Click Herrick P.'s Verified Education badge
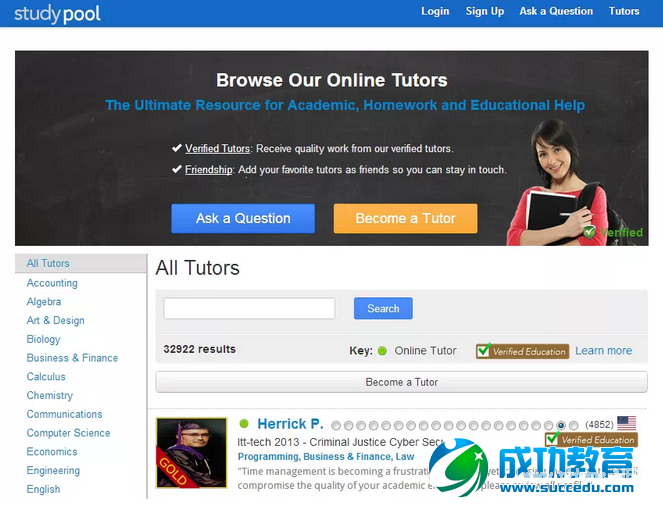663x511 pixels. pos(592,440)
